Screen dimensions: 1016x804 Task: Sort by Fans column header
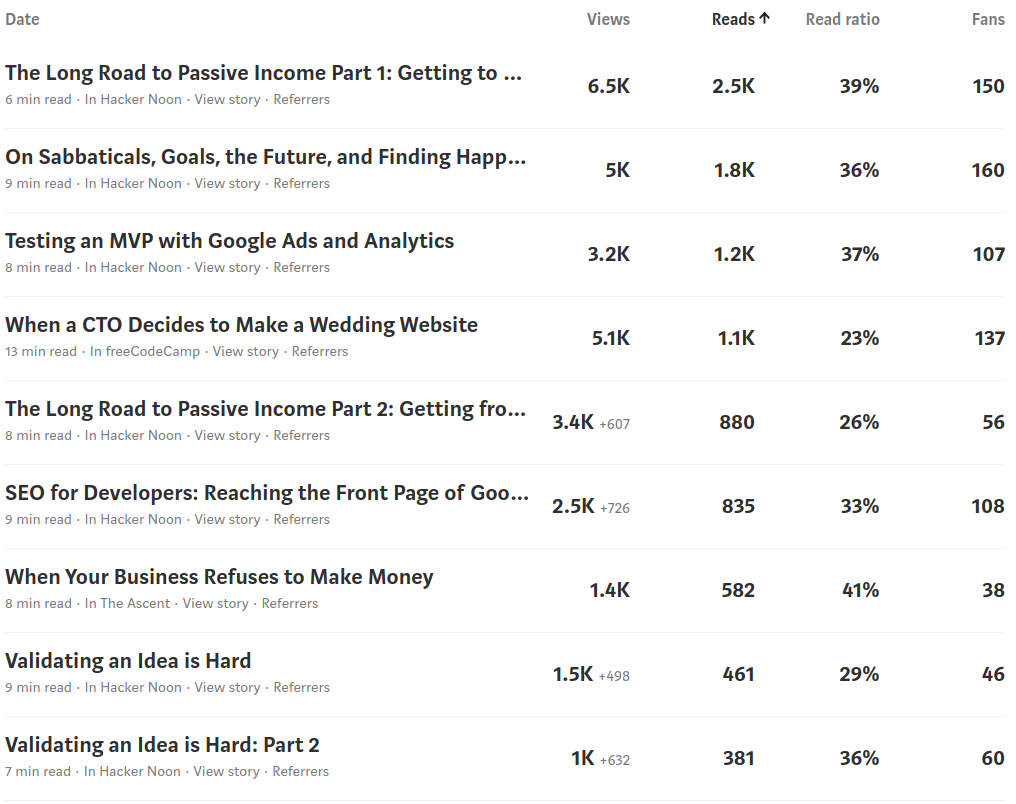988,19
